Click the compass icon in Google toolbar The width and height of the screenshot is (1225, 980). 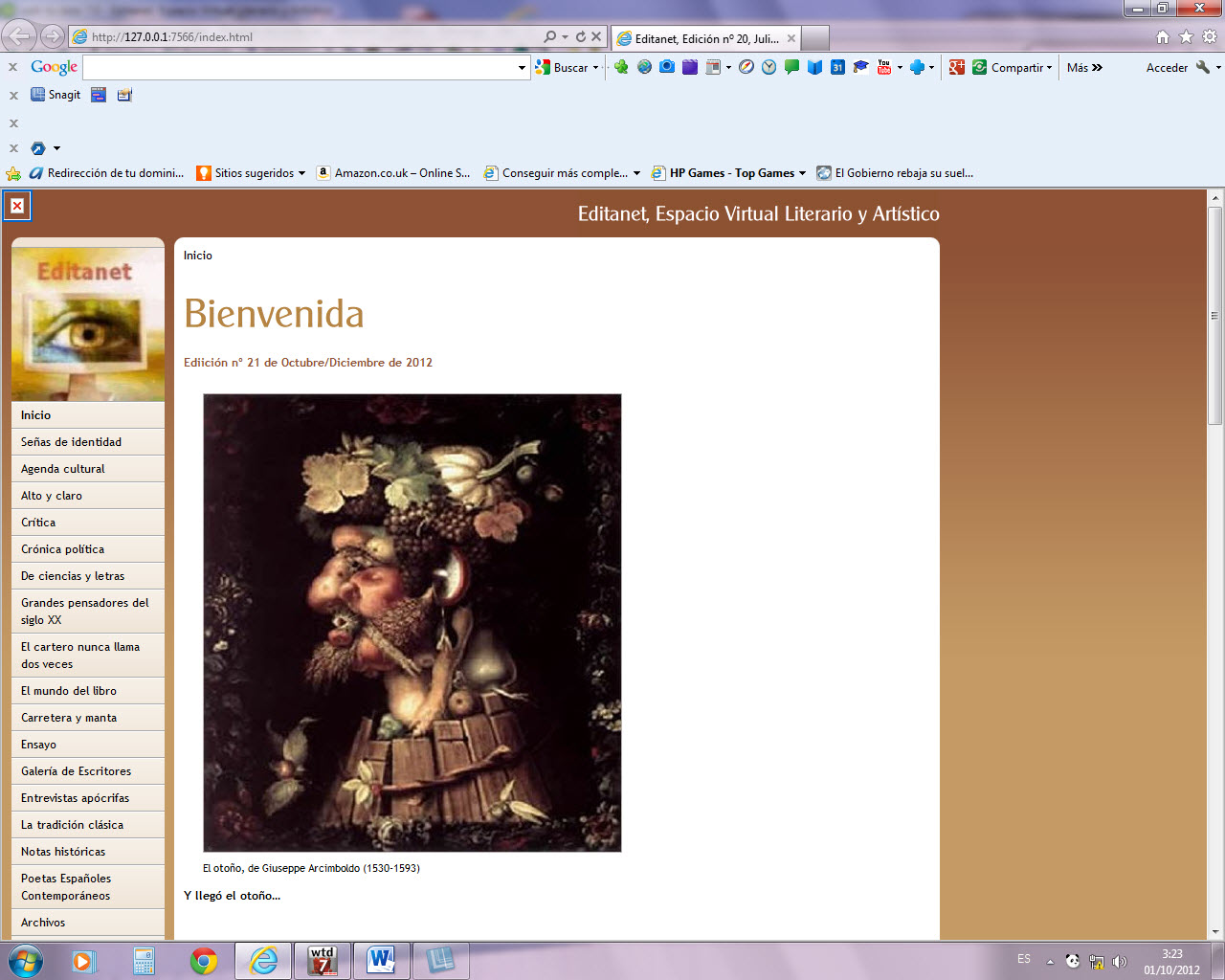click(x=746, y=67)
